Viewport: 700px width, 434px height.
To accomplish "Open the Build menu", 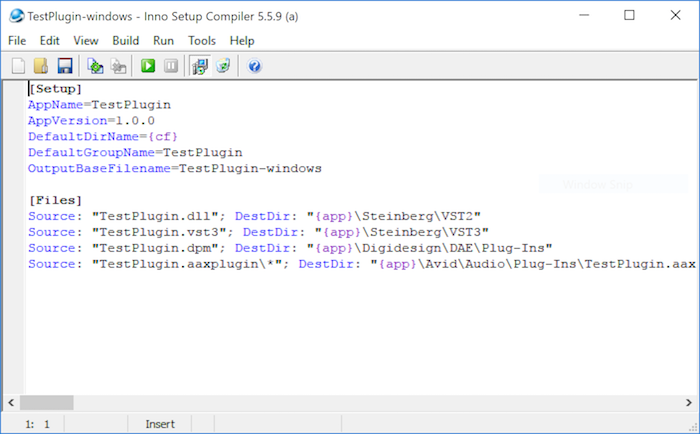I will click(126, 41).
